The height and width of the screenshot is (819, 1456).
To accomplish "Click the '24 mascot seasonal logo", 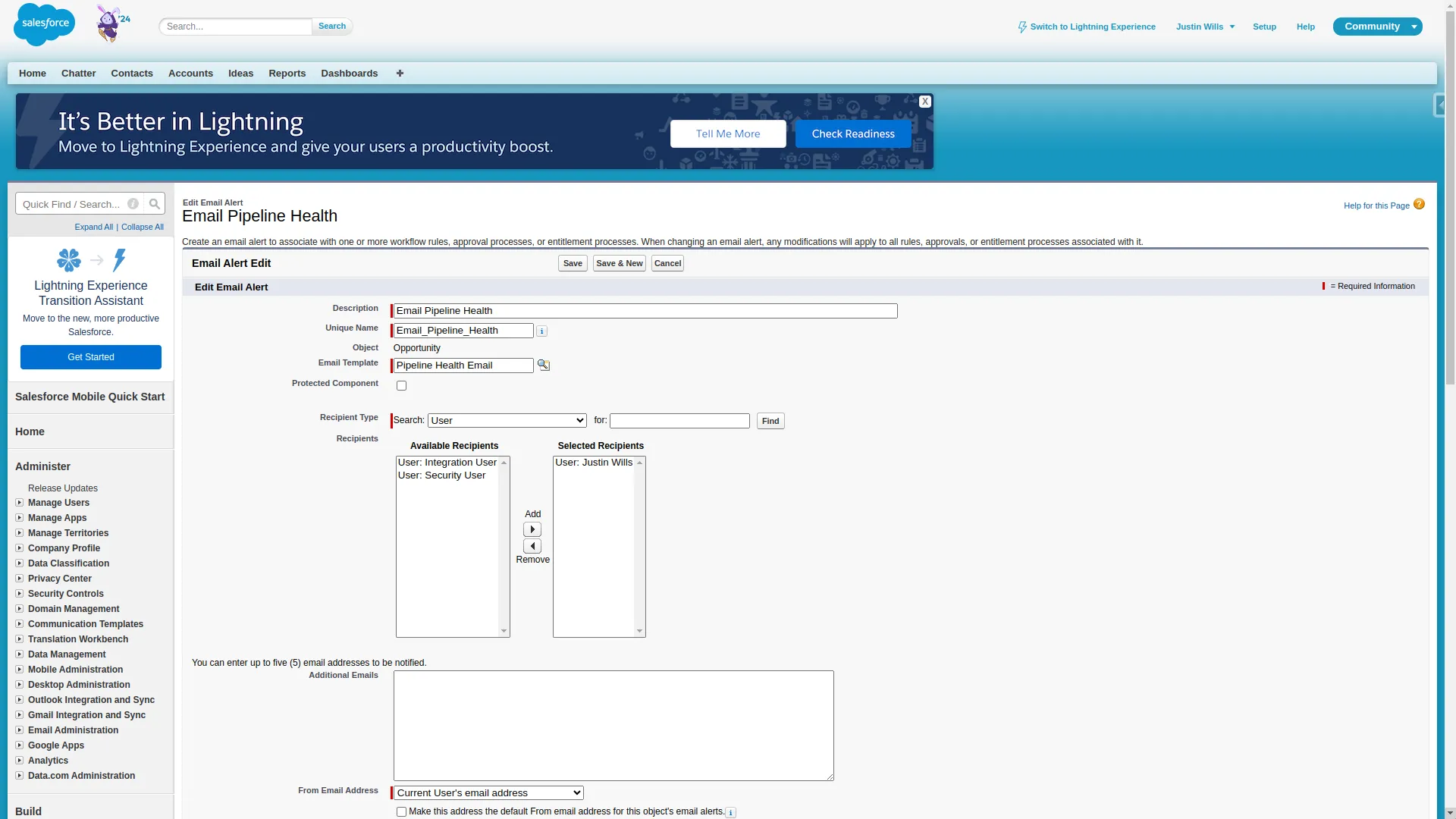I will point(113,24).
